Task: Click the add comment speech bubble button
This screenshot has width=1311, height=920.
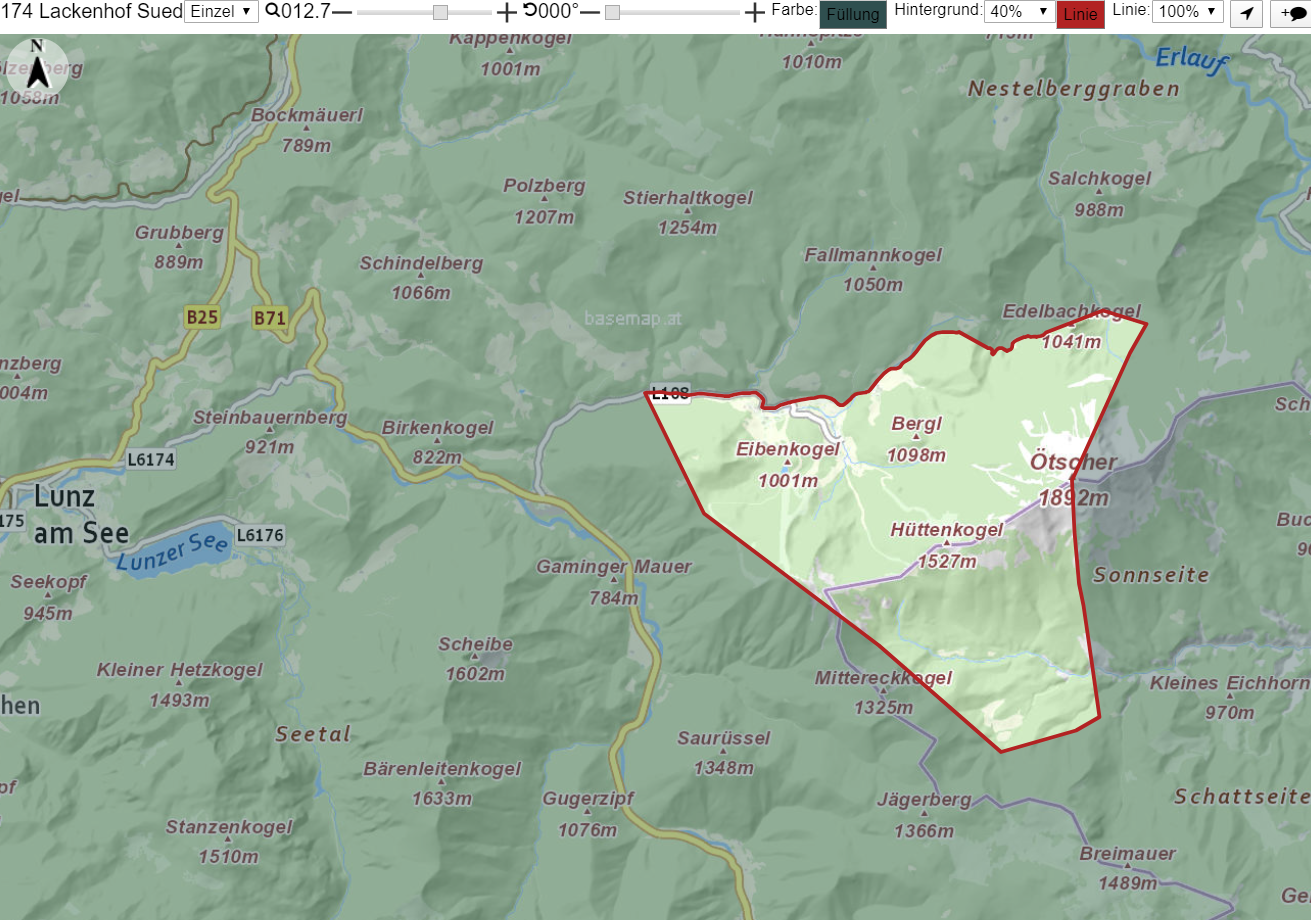Action: (1292, 13)
